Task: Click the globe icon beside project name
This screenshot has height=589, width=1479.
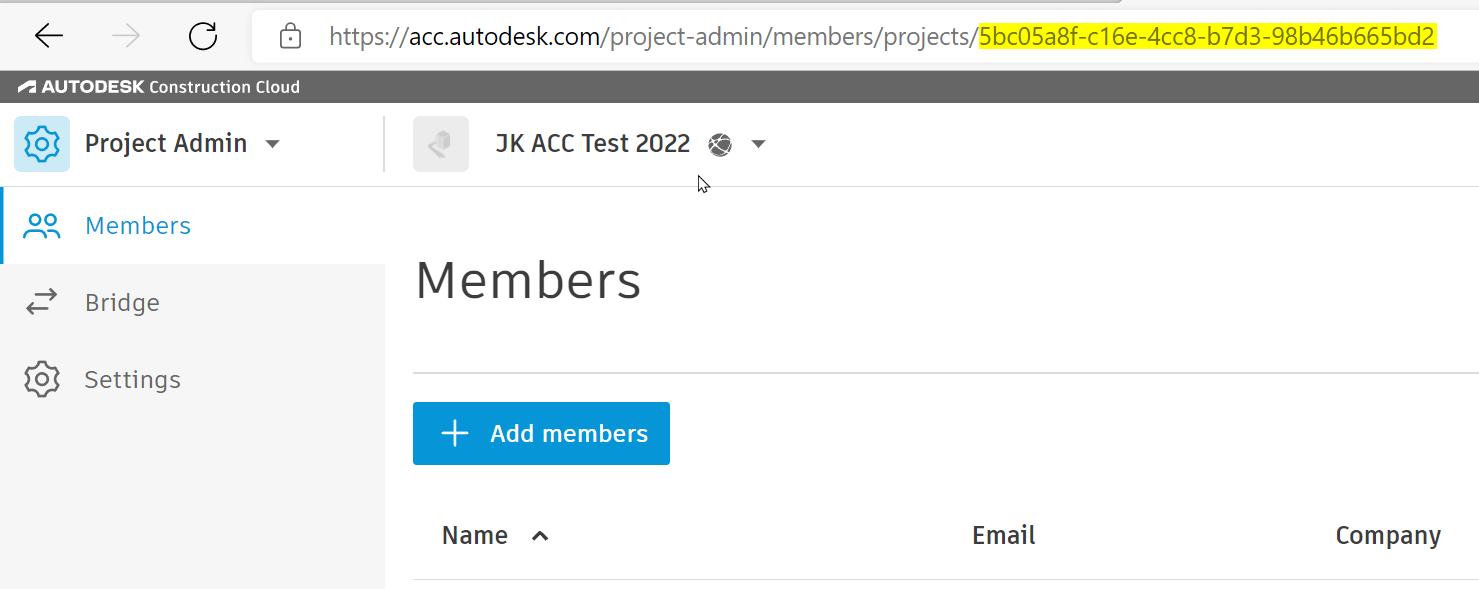Action: click(720, 145)
